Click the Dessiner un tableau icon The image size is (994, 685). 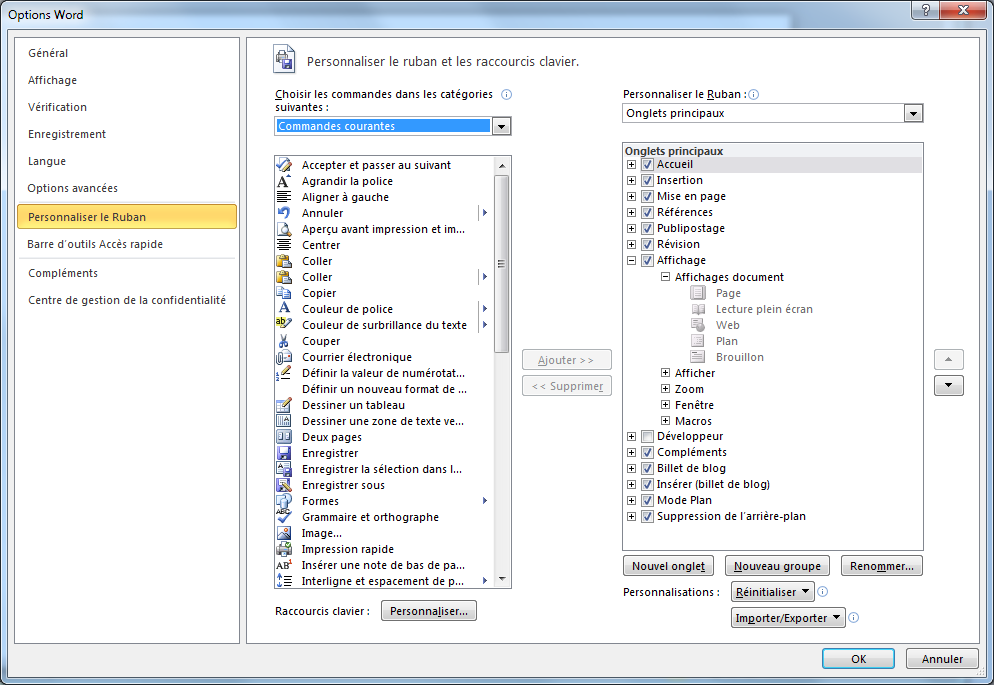pyautogui.click(x=284, y=405)
